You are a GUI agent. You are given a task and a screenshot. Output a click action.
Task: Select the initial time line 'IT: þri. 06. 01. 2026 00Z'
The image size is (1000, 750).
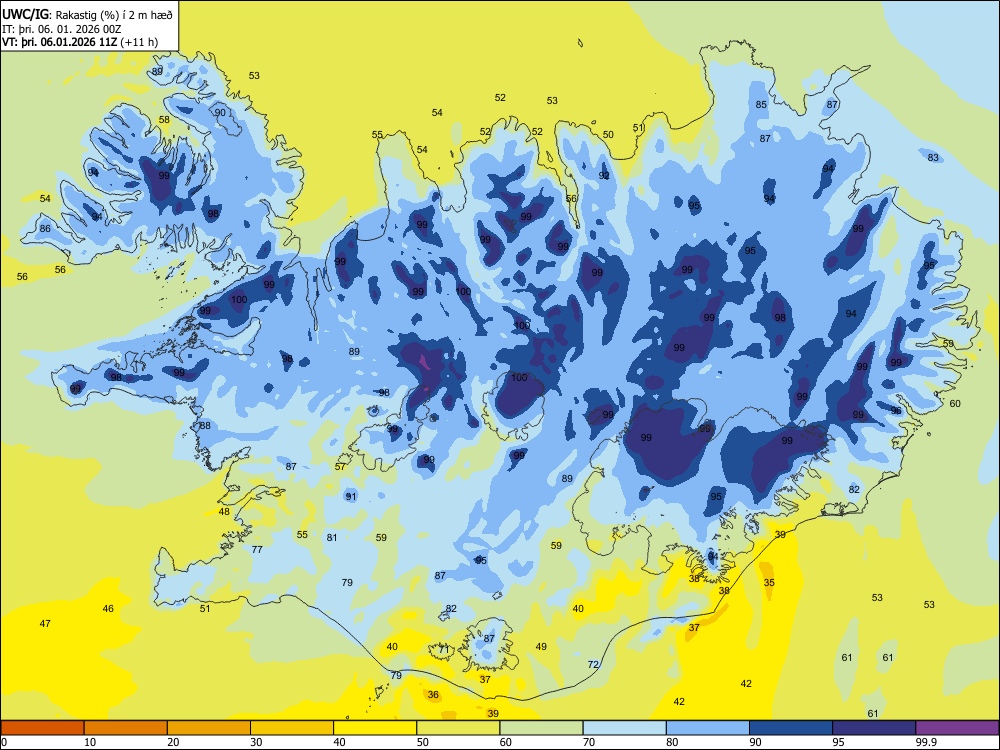click(61, 29)
